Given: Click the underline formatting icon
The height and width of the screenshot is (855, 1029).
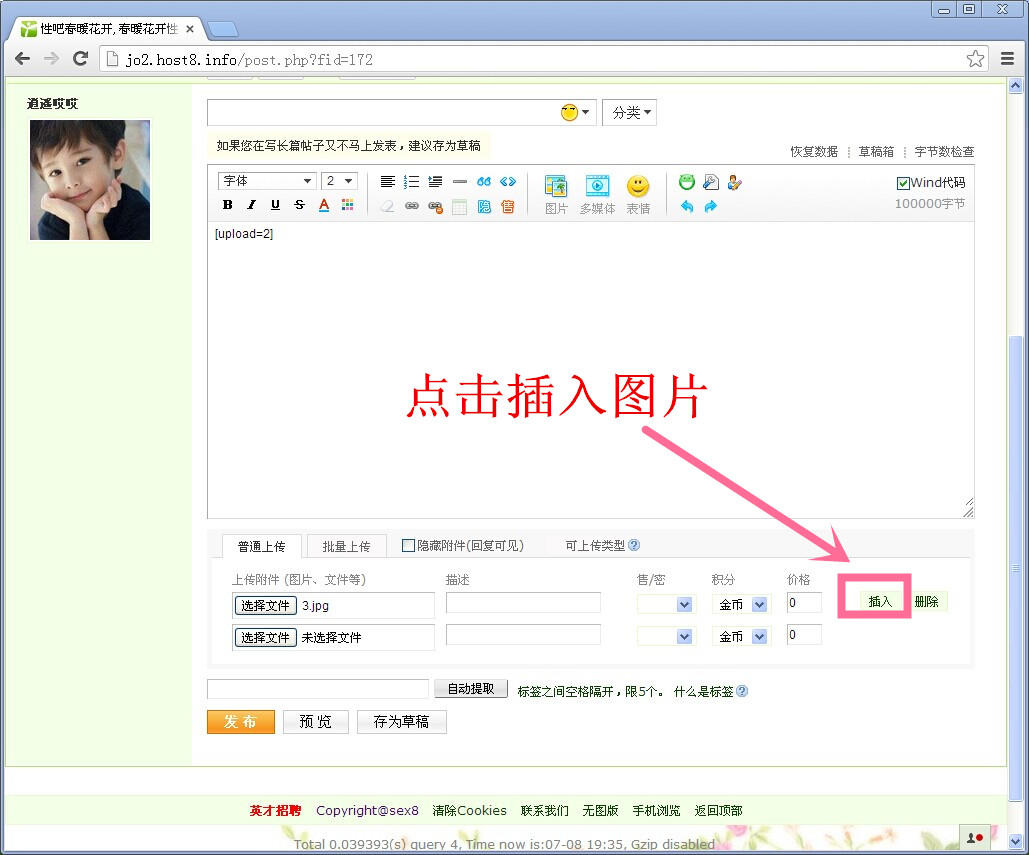Looking at the screenshot, I should 275,205.
